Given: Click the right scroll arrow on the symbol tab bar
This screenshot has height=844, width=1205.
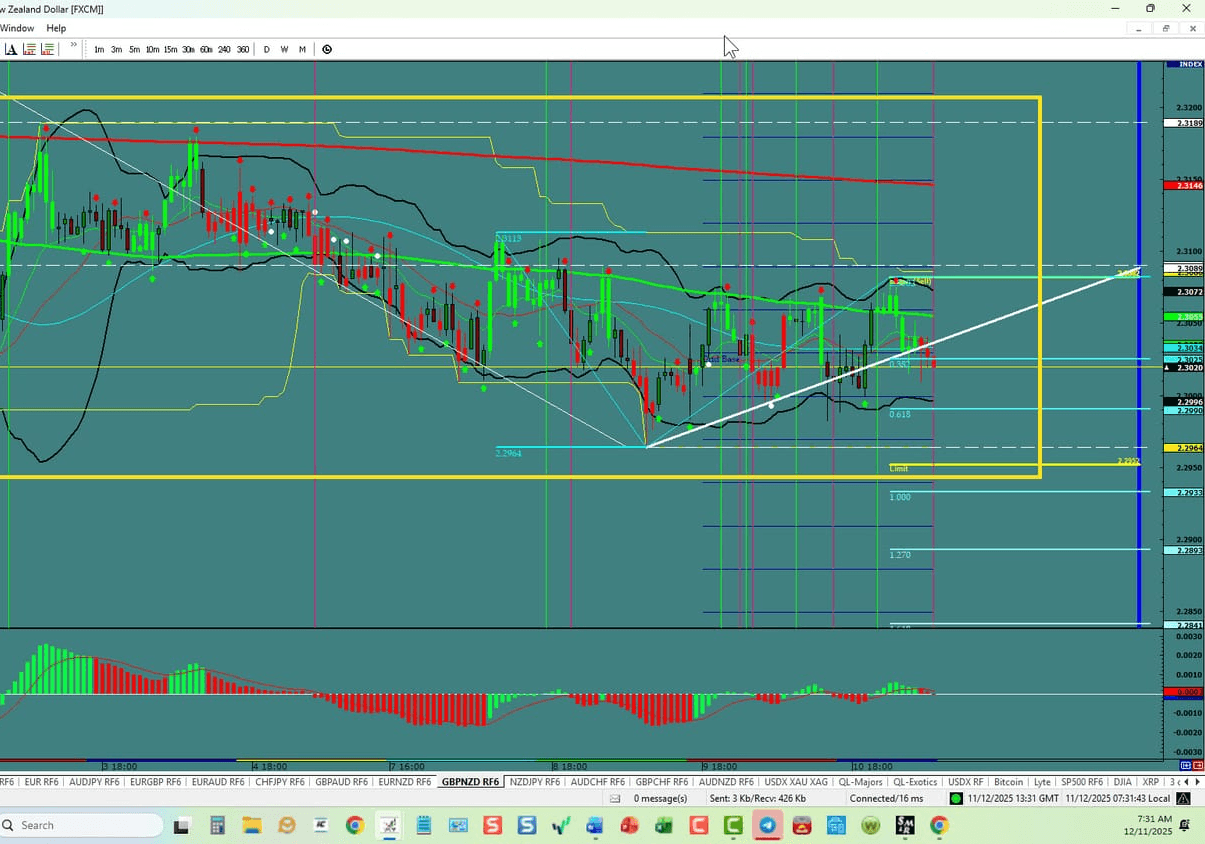Looking at the screenshot, I should [1196, 782].
